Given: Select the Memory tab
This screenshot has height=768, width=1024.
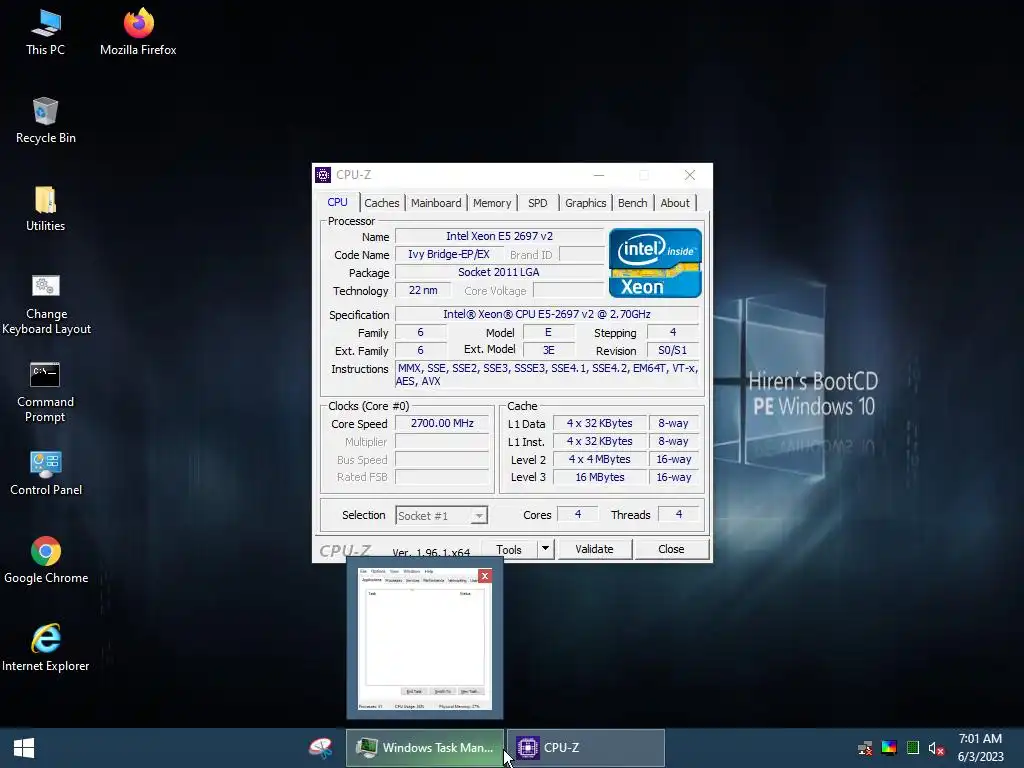Looking at the screenshot, I should click(492, 203).
